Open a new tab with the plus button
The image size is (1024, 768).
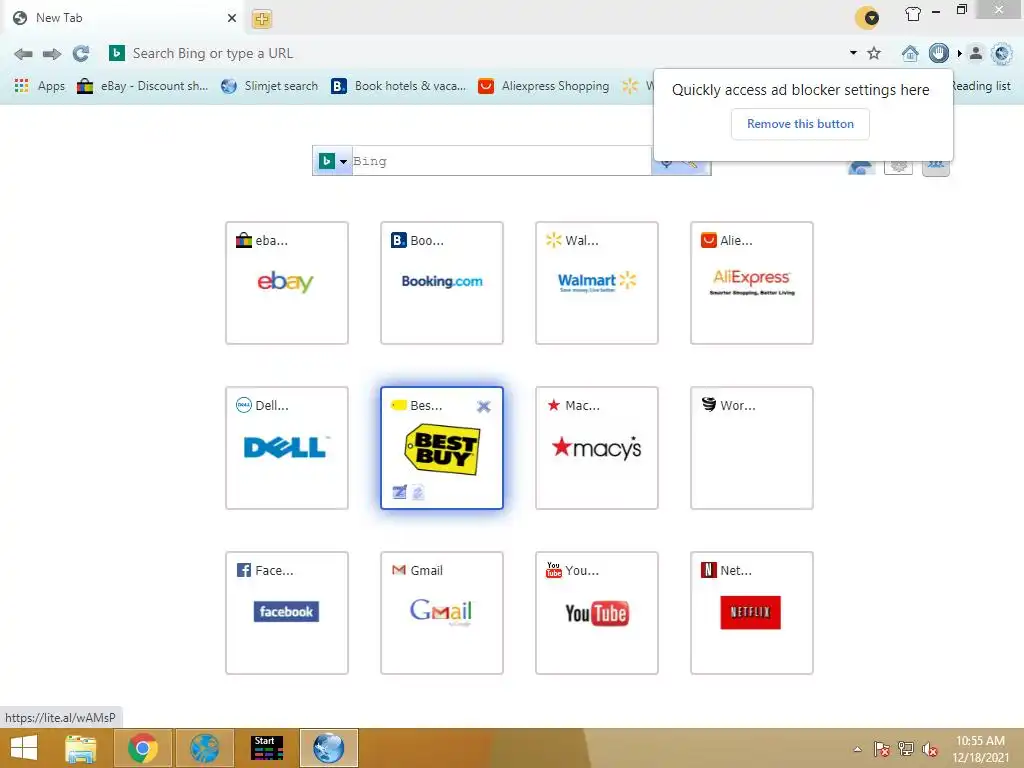click(x=261, y=19)
